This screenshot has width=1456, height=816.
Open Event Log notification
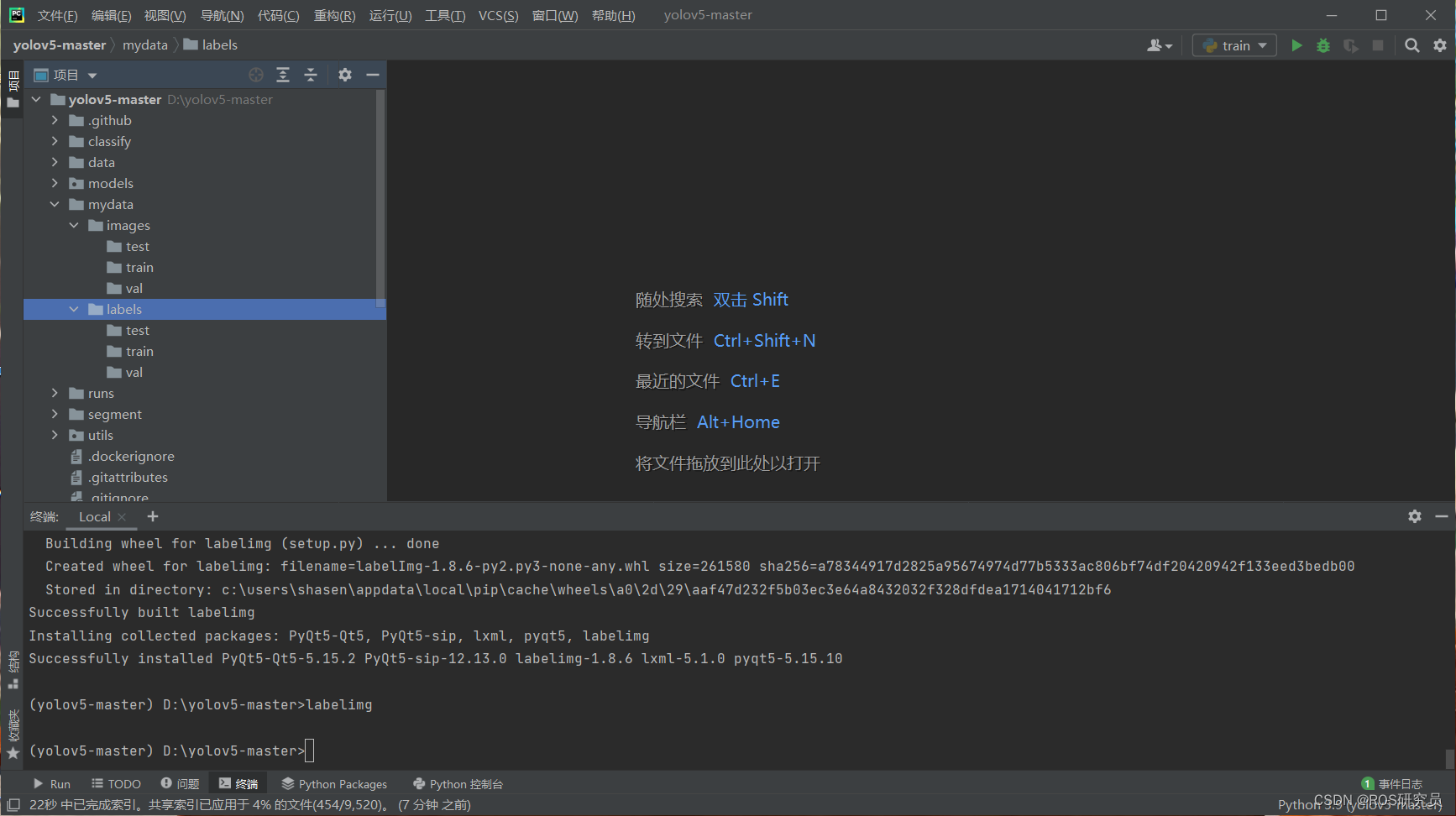pos(1392,783)
